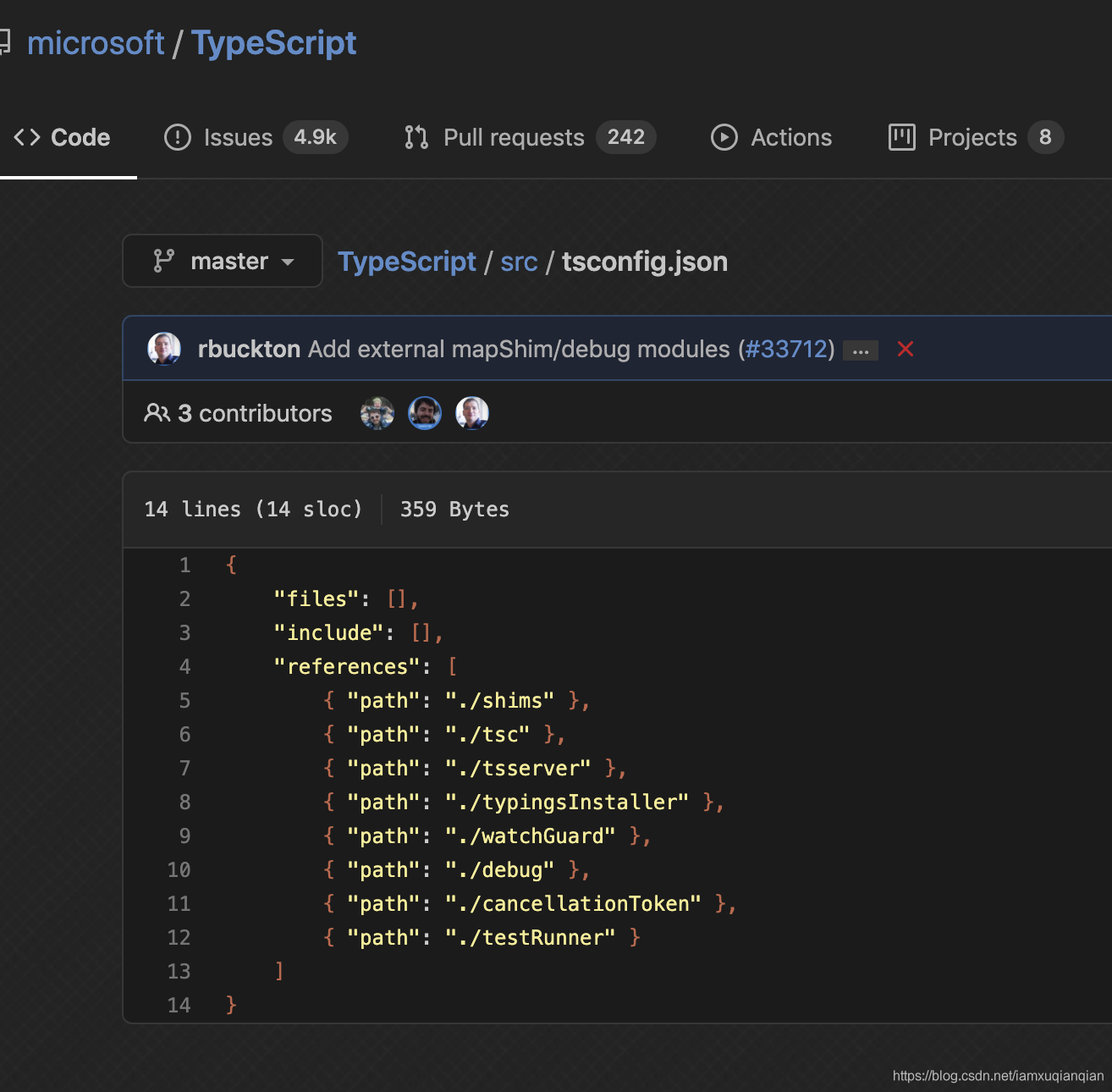Image resolution: width=1112 pixels, height=1092 pixels.
Task: Open the microsoft organization link
Action: click(x=96, y=43)
